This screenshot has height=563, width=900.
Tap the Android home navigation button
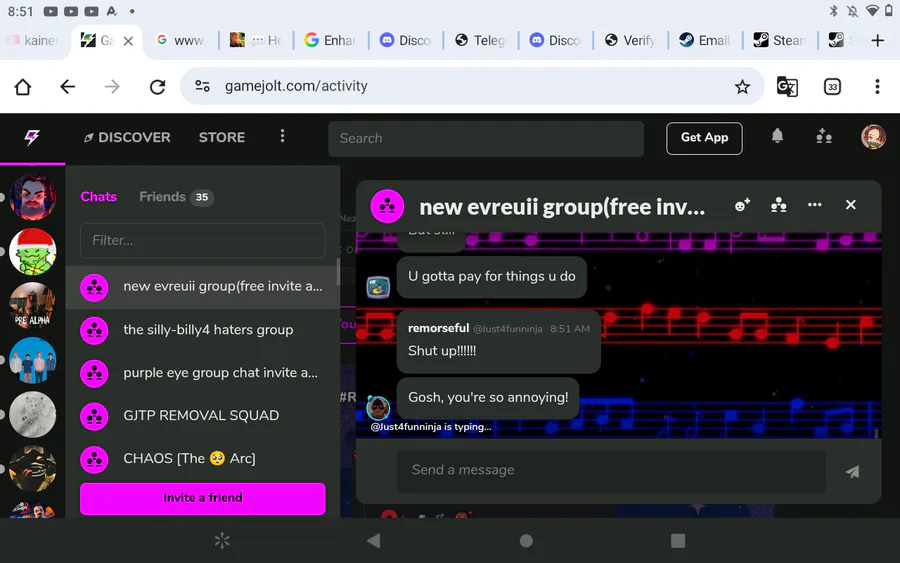(526, 541)
